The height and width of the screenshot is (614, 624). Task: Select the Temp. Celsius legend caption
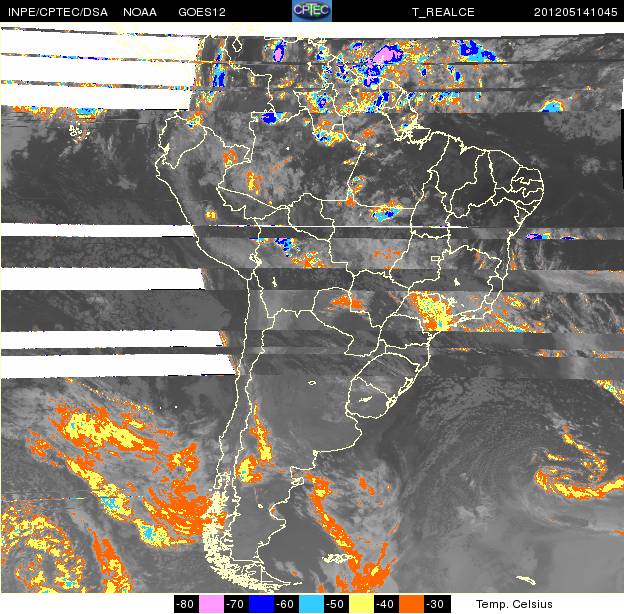pos(514,604)
